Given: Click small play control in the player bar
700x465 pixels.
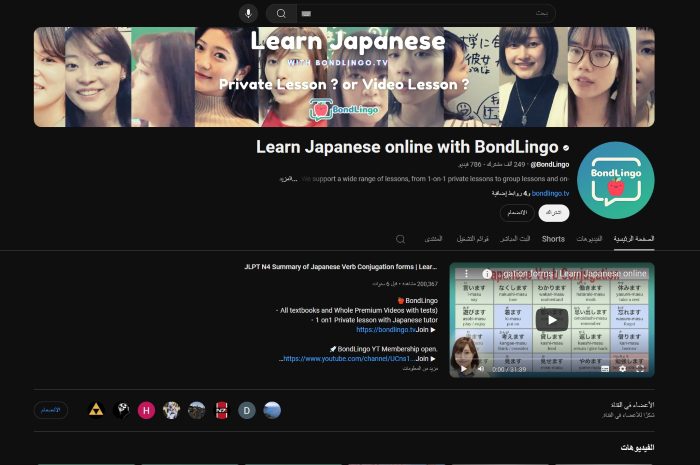Looking at the screenshot, I should pos(463,369).
